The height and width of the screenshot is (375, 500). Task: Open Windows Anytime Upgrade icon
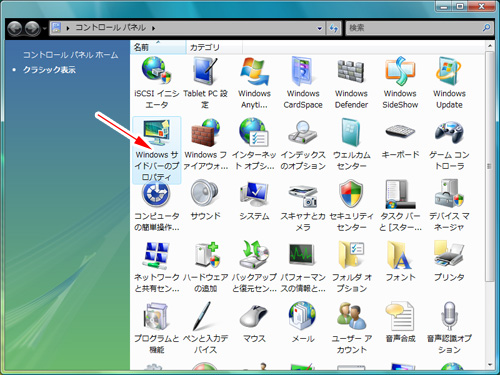254,71
